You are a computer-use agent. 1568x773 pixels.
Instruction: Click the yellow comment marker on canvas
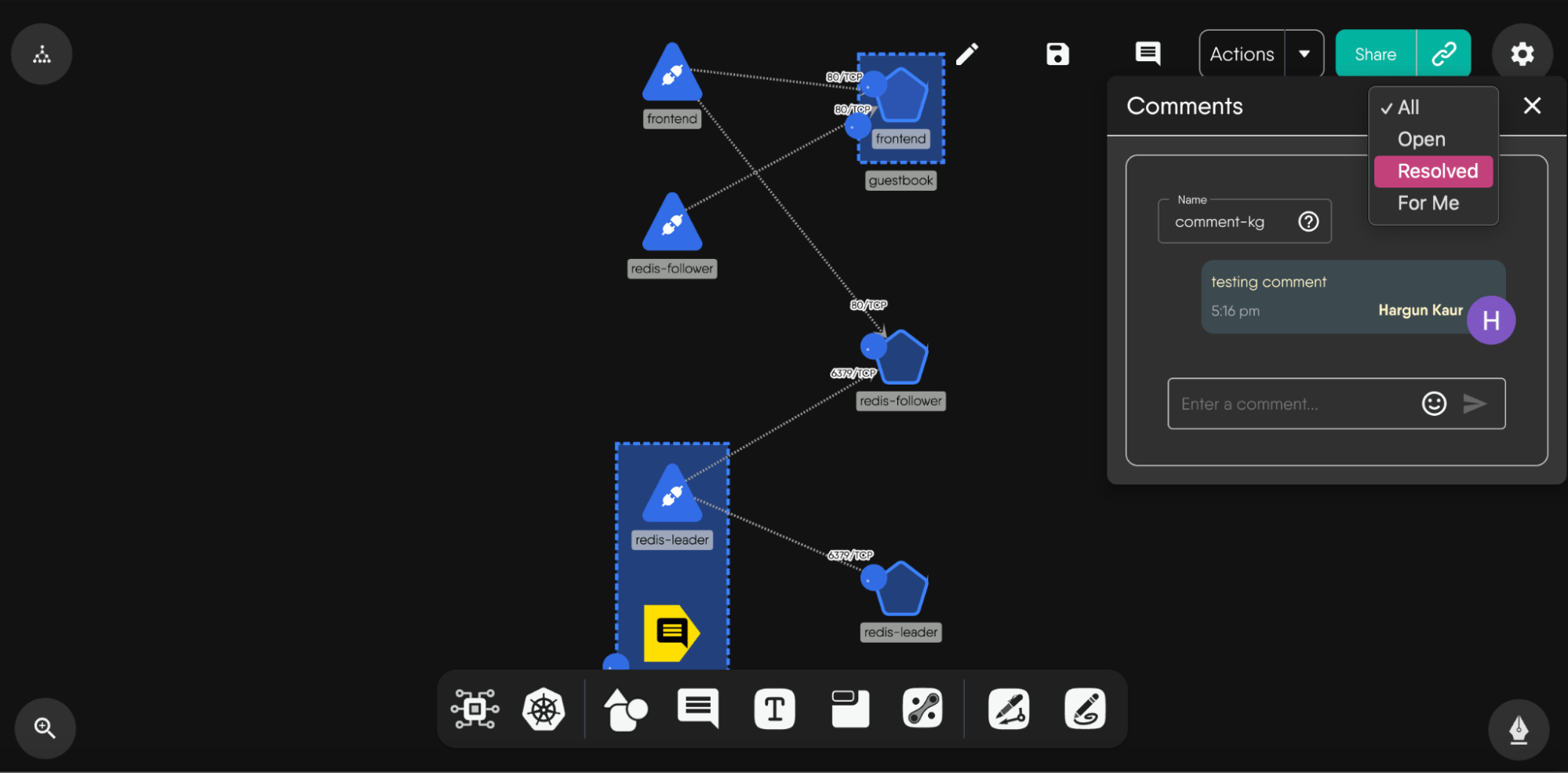point(671,633)
